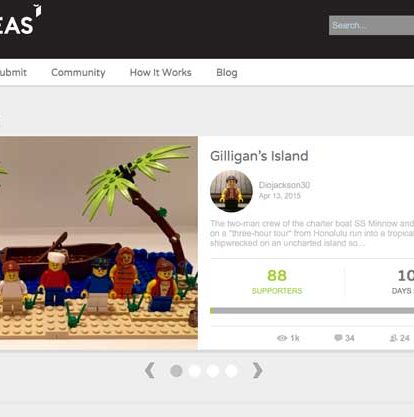
Task: Advance carousel with right arrow
Action: point(257,370)
